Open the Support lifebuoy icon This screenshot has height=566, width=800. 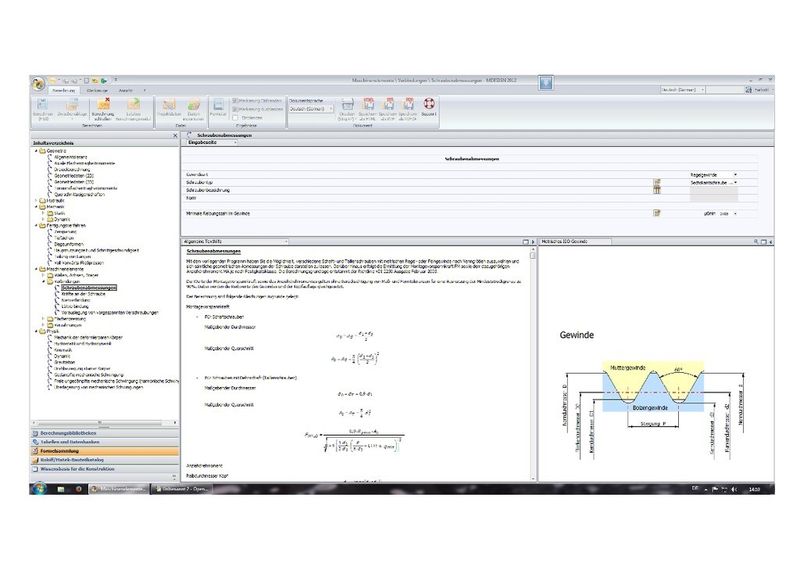click(x=429, y=107)
